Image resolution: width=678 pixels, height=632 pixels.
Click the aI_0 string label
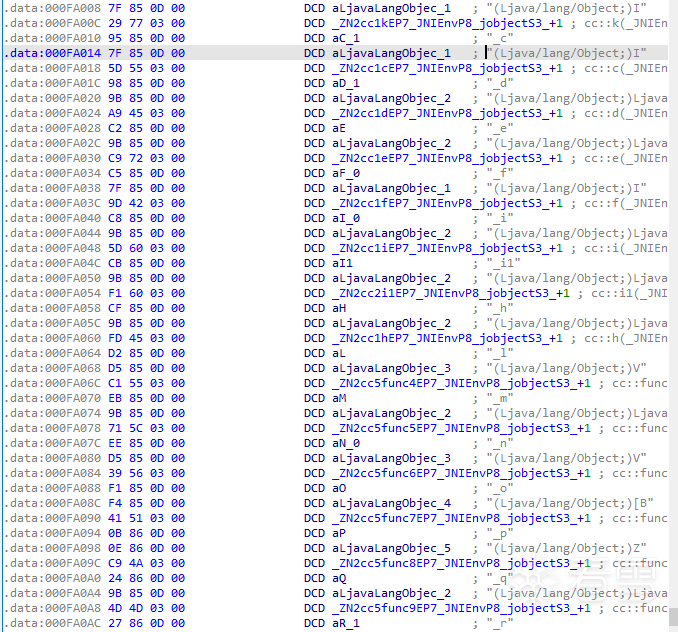[x=346, y=218]
